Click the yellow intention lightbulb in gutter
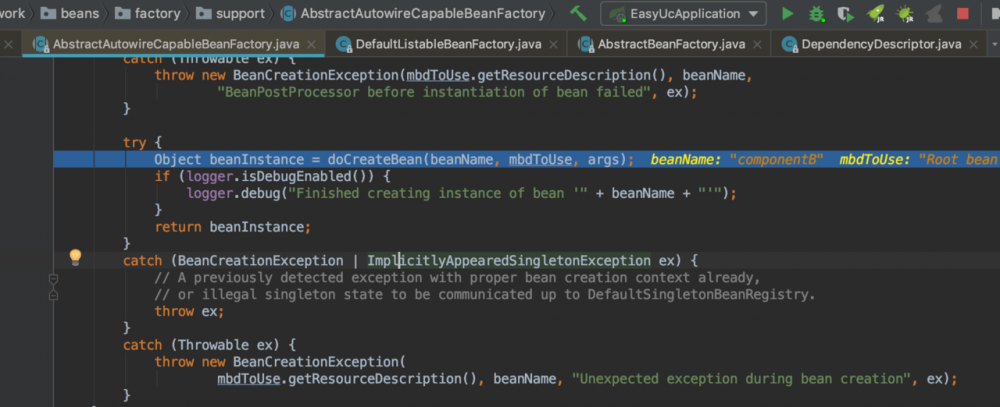This screenshot has height=407, width=1000. coord(74,258)
